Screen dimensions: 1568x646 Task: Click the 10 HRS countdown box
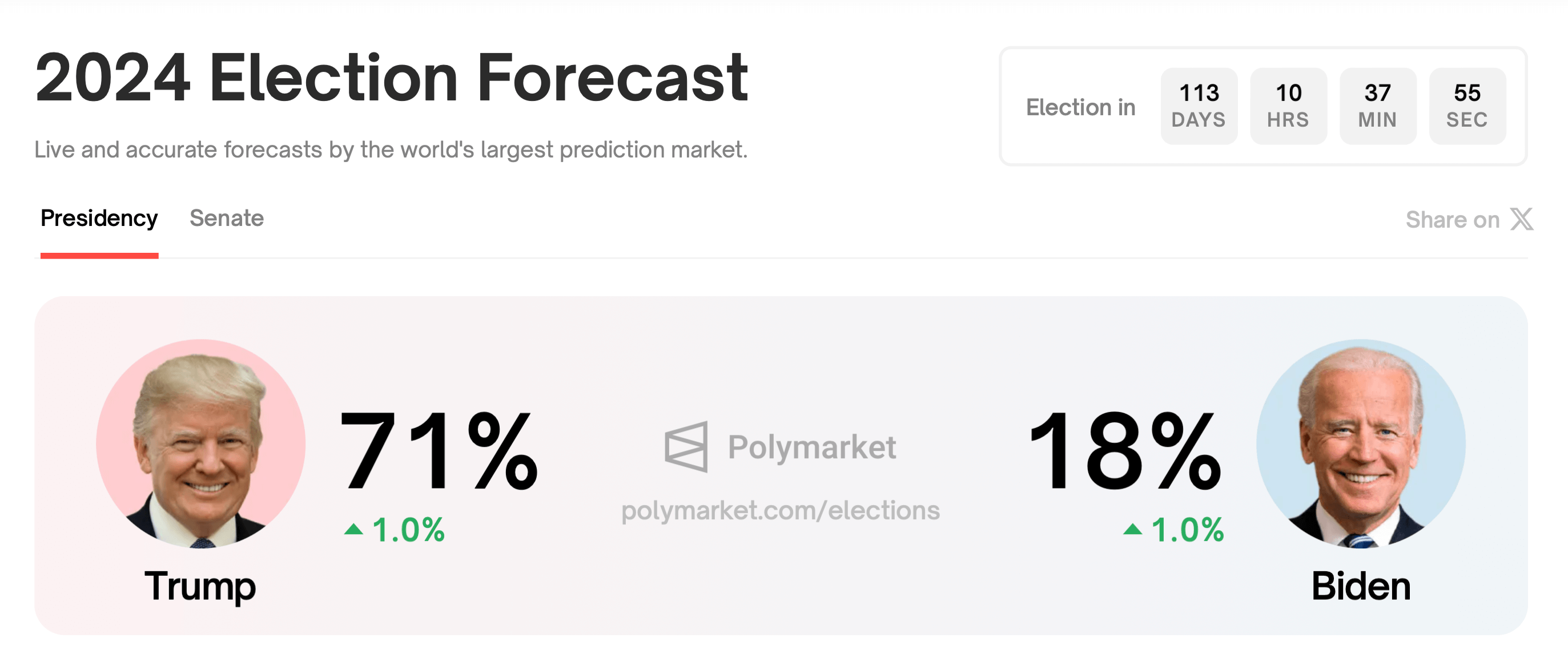1289,106
